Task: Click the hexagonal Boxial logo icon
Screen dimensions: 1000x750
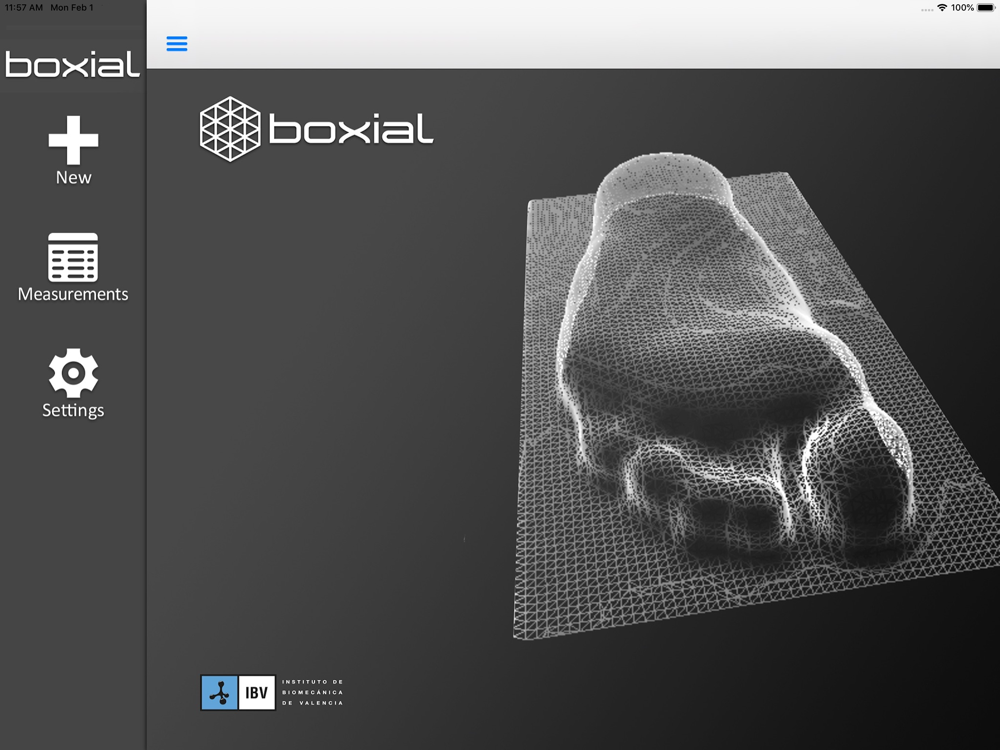Action: click(x=230, y=129)
